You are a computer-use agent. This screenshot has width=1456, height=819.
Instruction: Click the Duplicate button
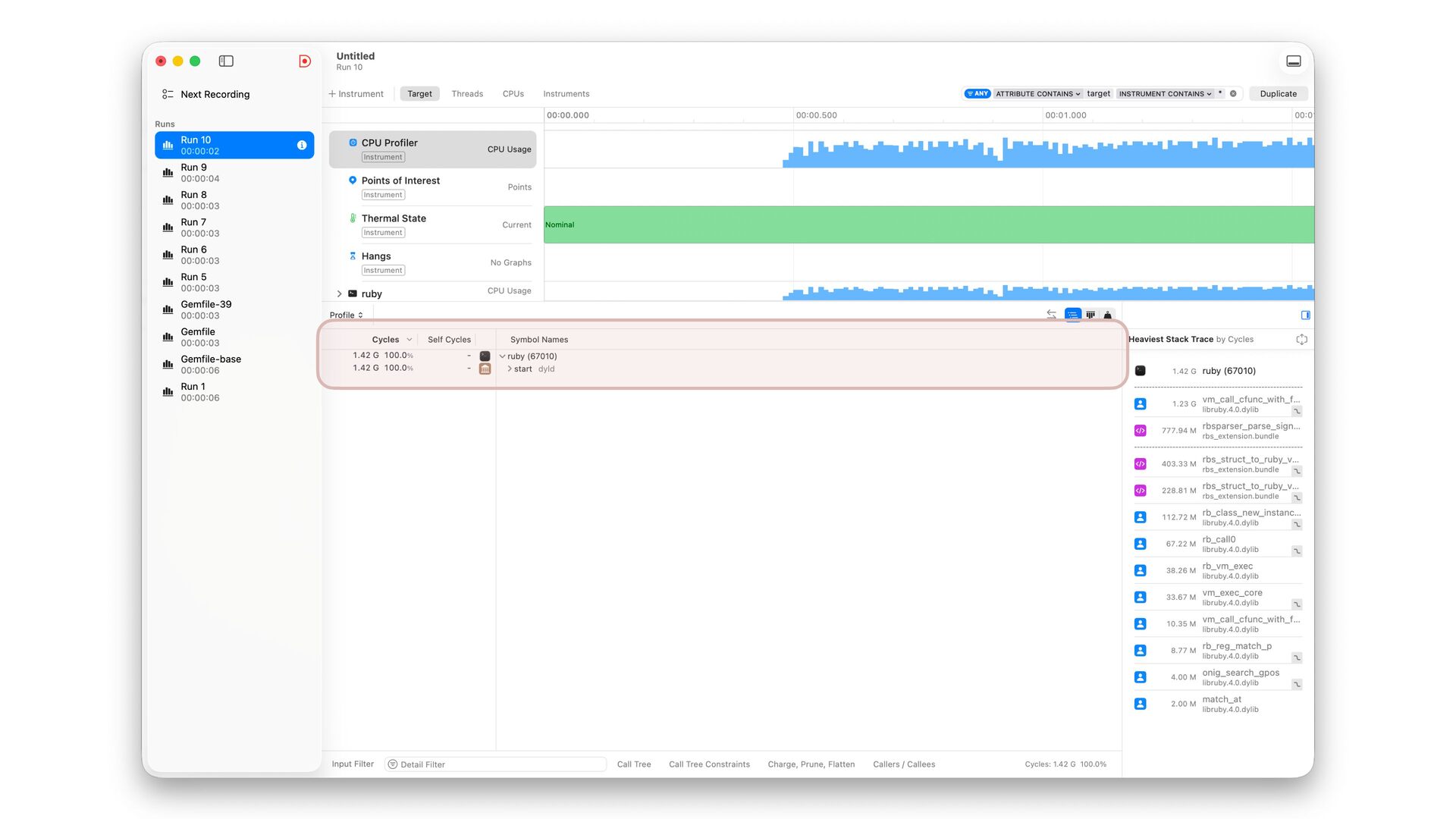coord(1278,94)
